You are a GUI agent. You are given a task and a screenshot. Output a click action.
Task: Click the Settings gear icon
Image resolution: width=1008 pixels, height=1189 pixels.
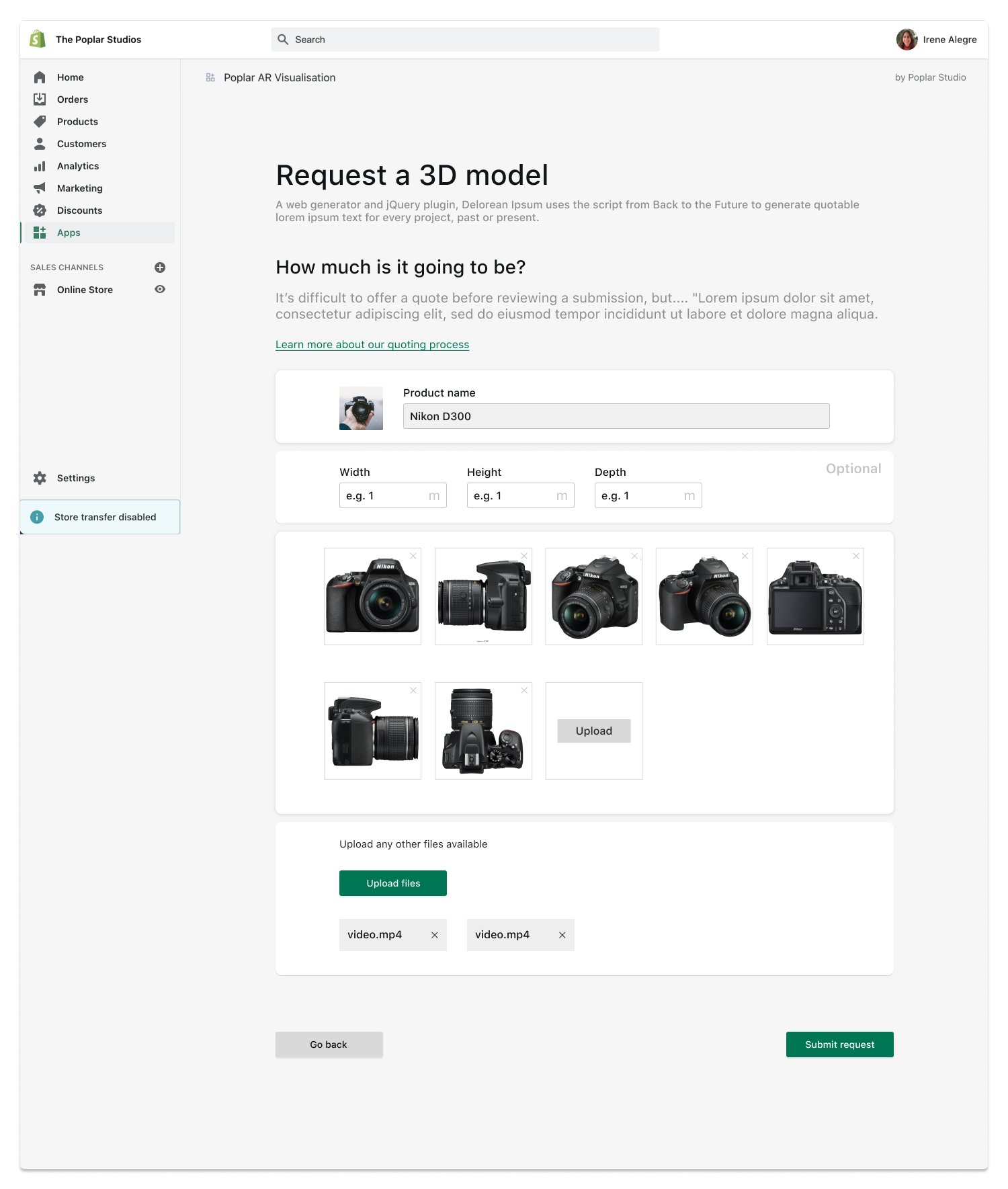tap(40, 478)
